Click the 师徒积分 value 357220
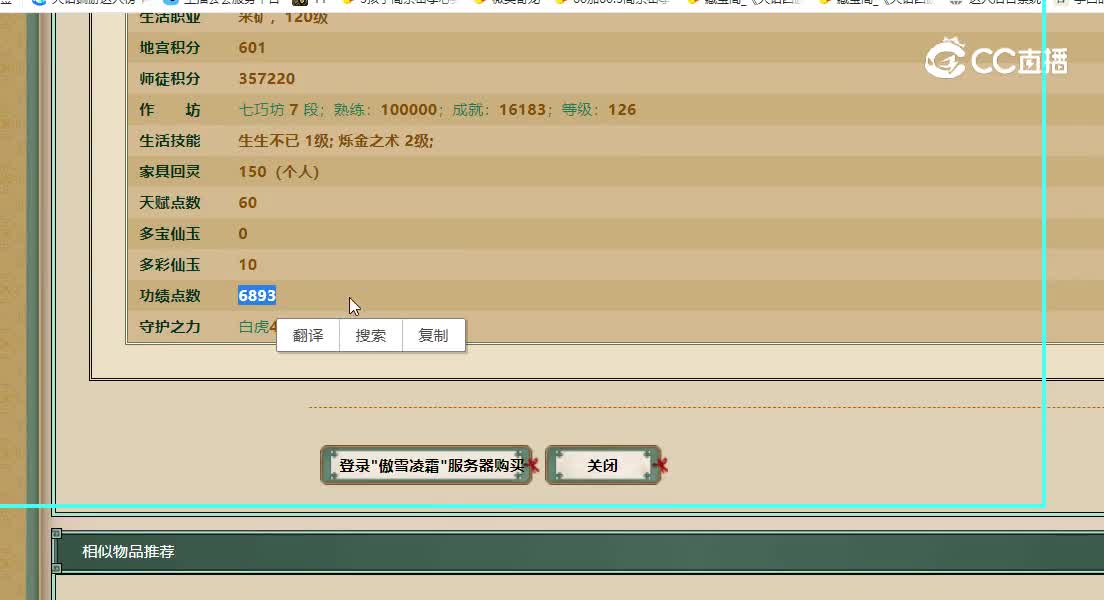1104x600 pixels. [267, 79]
